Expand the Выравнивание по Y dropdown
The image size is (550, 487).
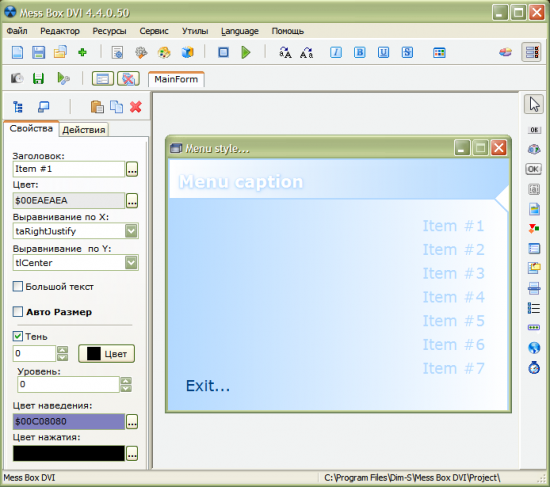point(131,262)
